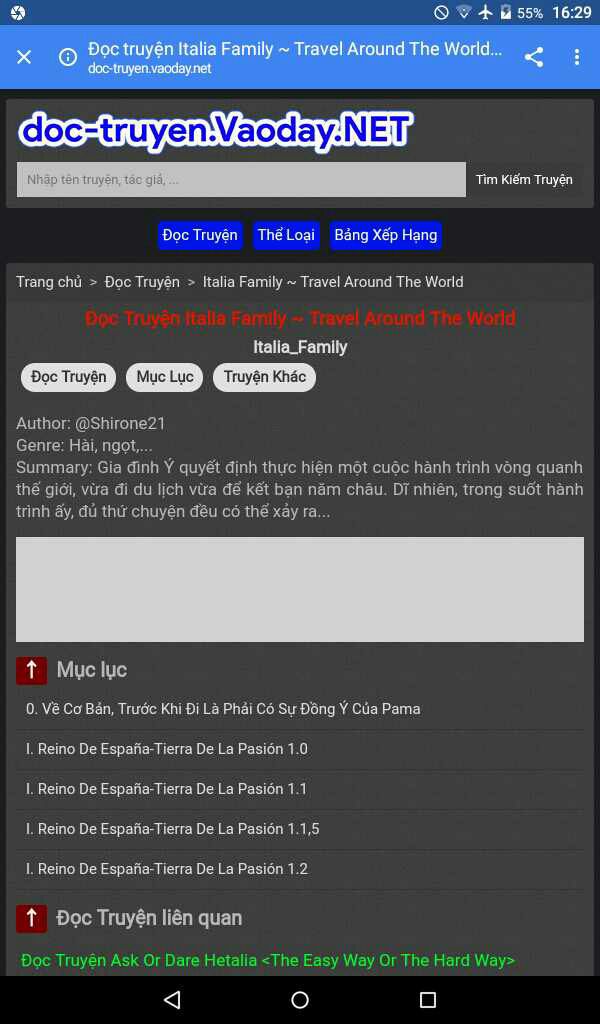Tap the Android home circle icon
Image resolution: width=600 pixels, height=1024 pixels.
[300, 999]
